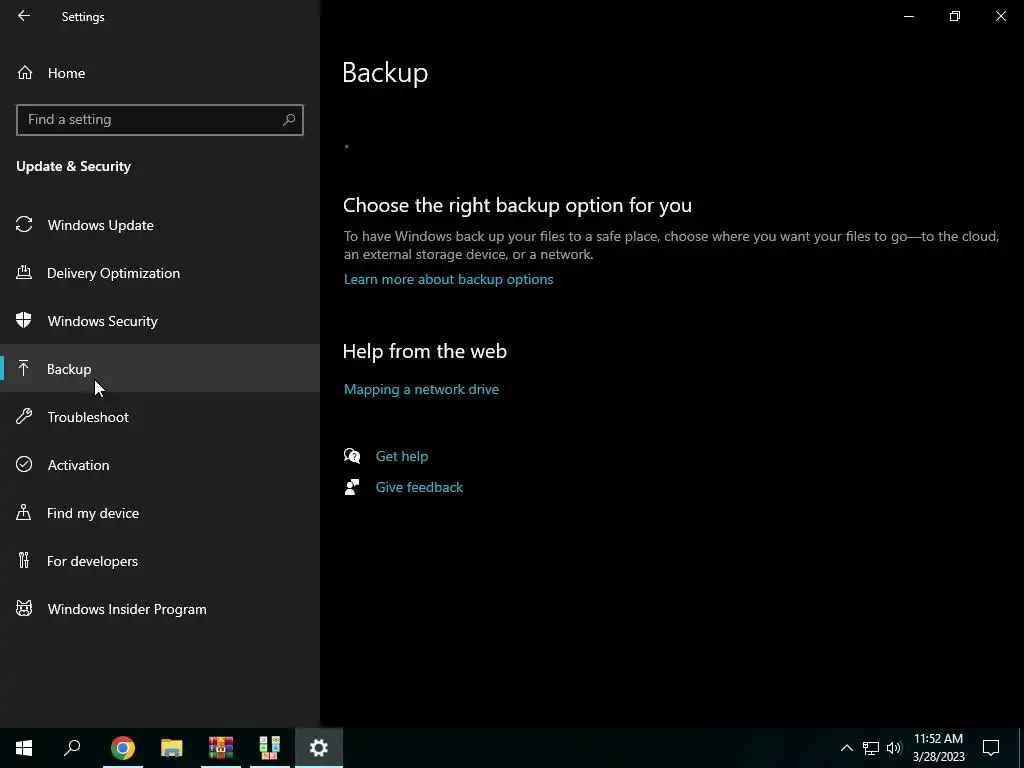Open File Explorer from taskbar

172,748
